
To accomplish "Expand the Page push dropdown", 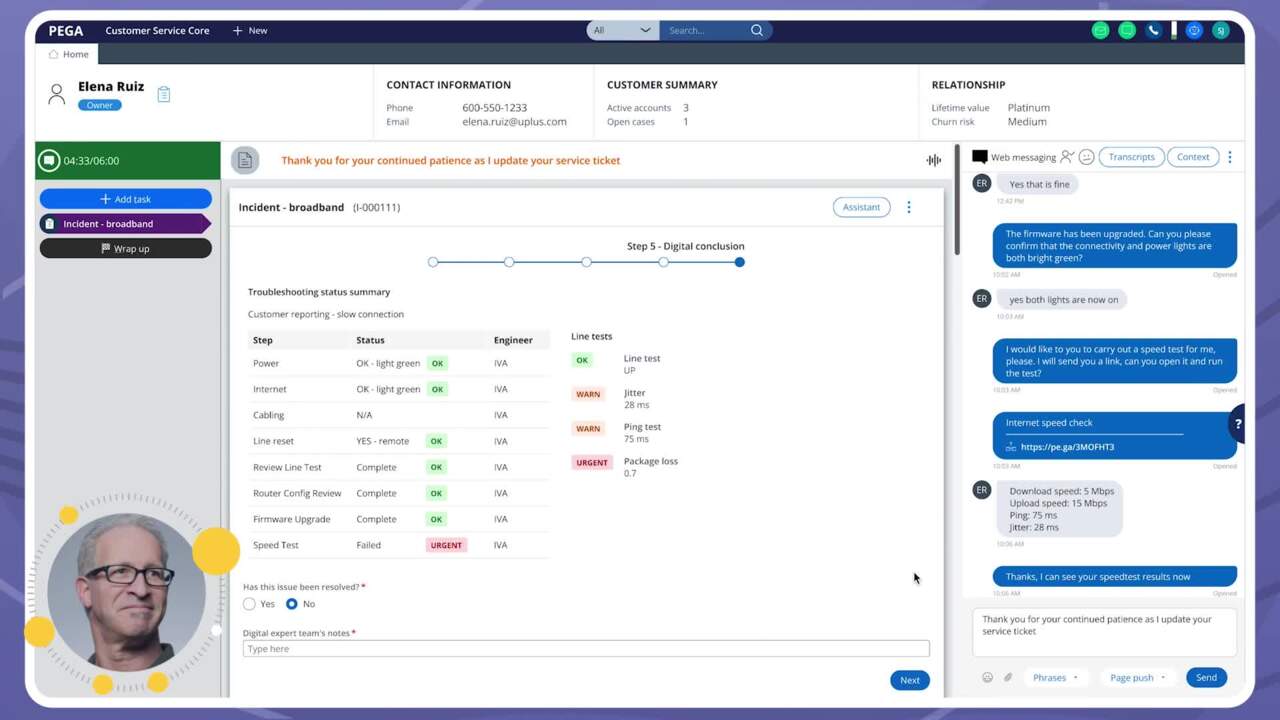I will (1137, 677).
